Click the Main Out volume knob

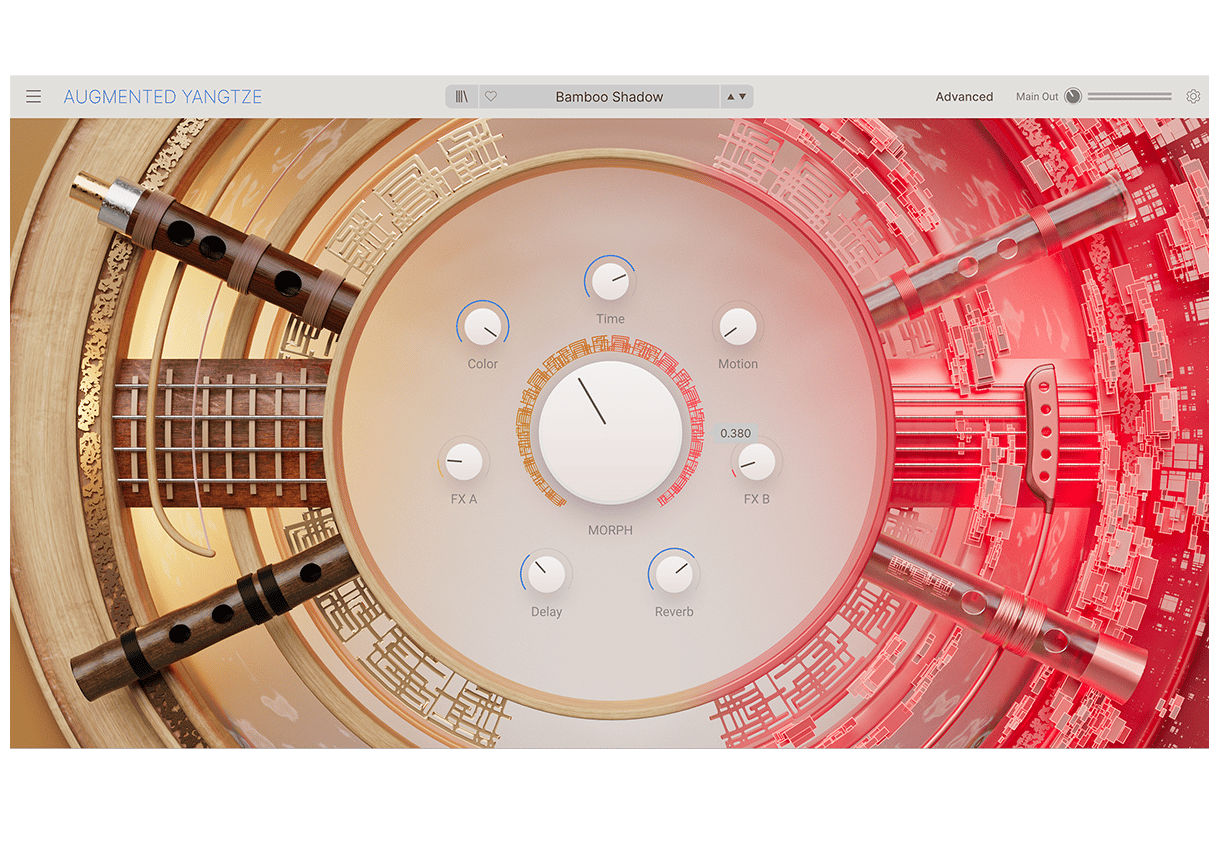(x=1073, y=96)
